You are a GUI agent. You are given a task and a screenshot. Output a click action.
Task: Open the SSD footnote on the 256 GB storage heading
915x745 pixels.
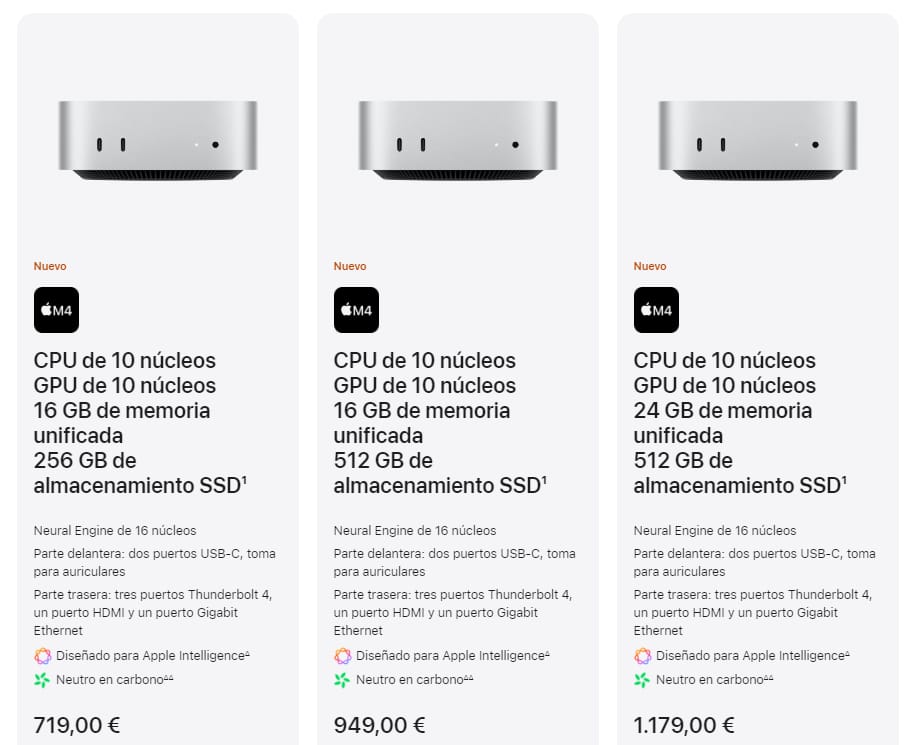pos(244,480)
